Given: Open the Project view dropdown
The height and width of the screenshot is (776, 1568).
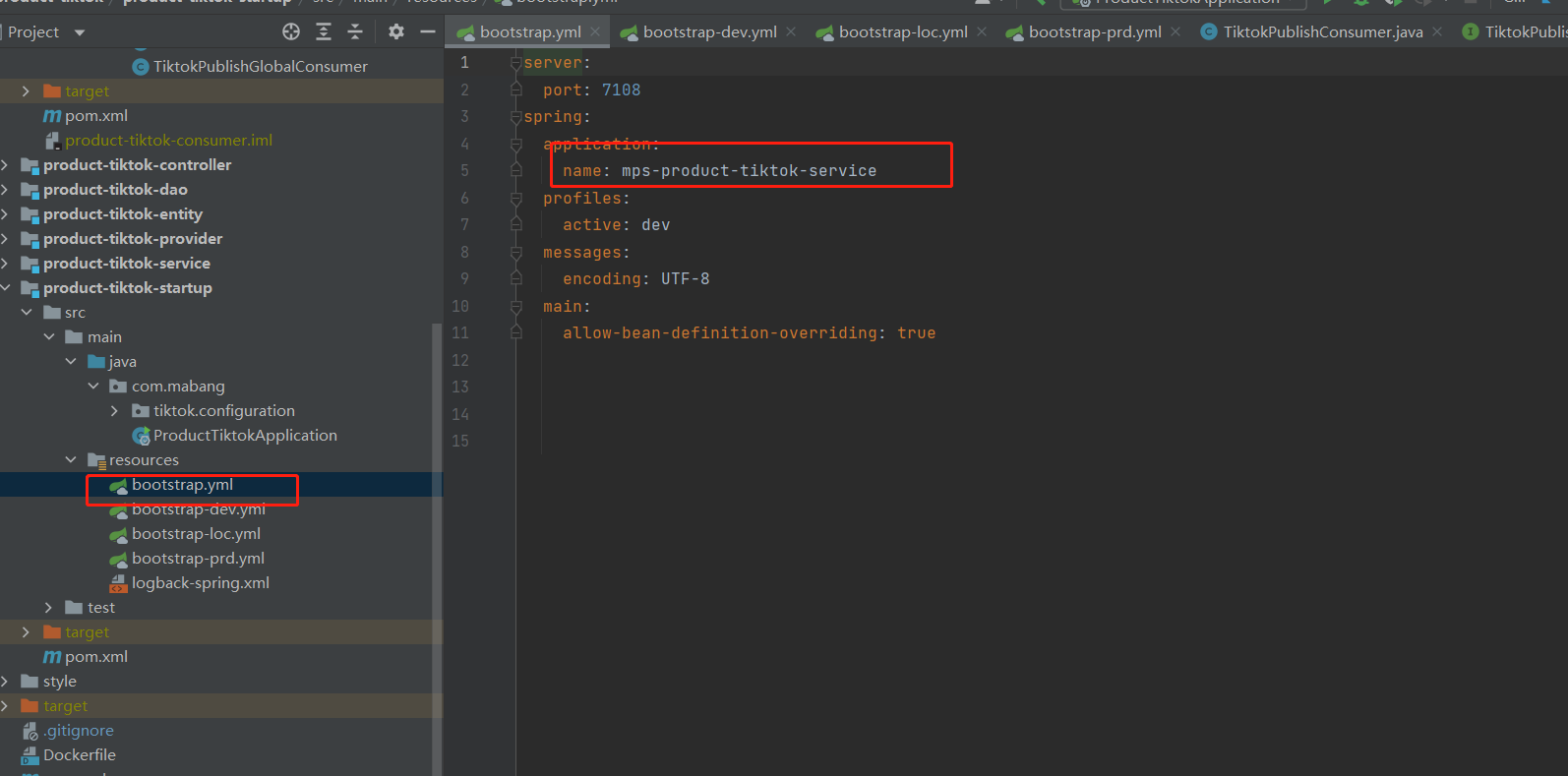Looking at the screenshot, I should pyautogui.click(x=80, y=32).
